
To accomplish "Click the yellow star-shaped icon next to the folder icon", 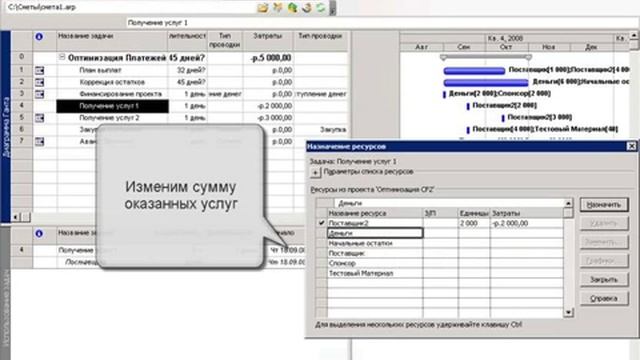I will coord(278,7).
